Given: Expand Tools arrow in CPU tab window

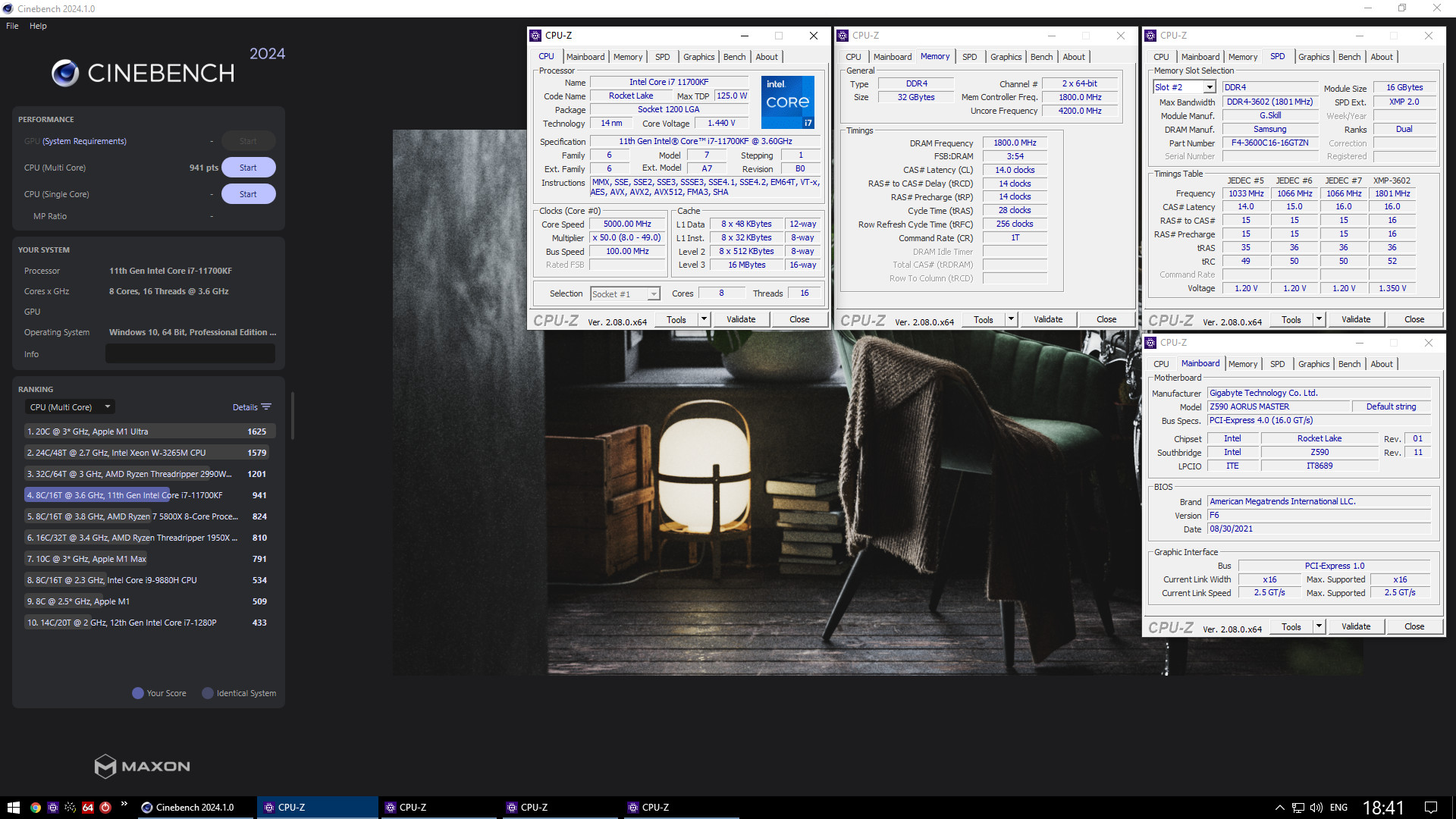Looking at the screenshot, I should coord(704,319).
